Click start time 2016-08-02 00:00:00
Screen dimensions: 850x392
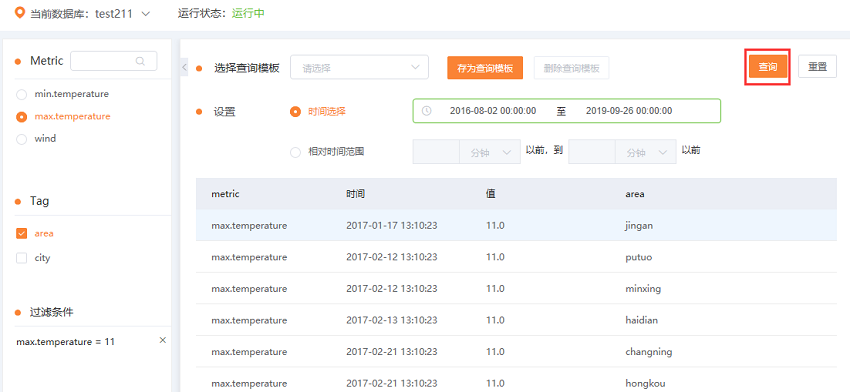point(493,111)
